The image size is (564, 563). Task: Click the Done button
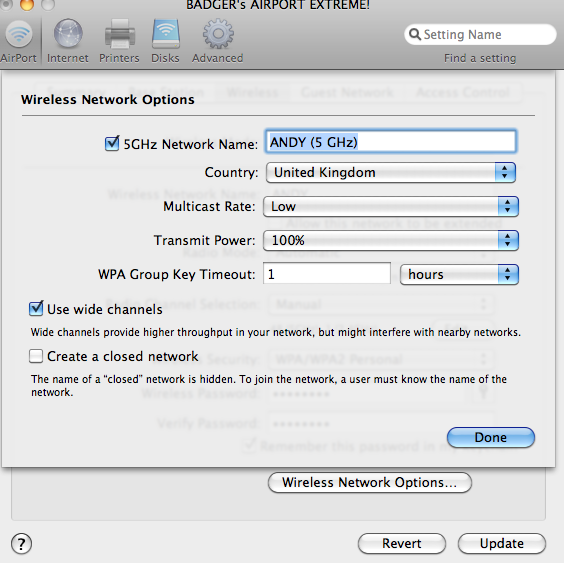click(491, 437)
